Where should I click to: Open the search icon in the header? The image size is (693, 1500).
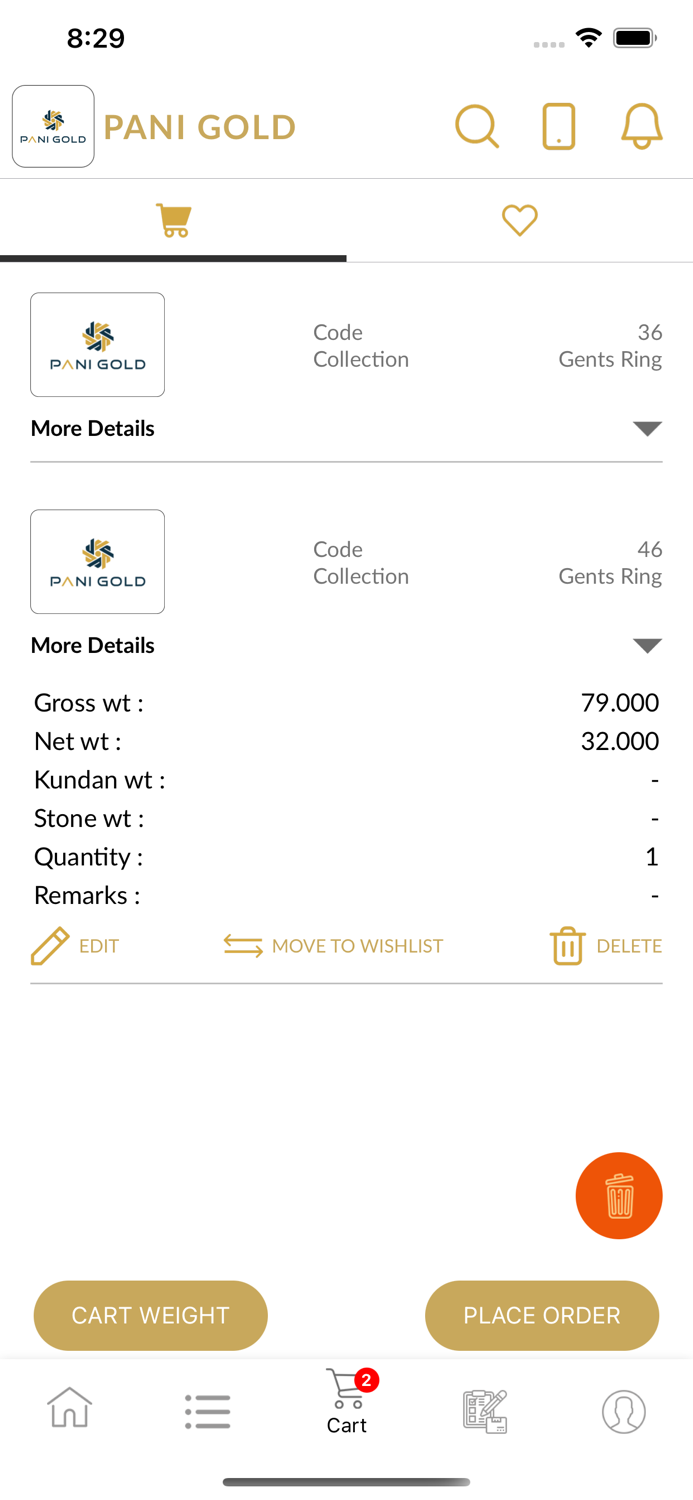point(477,126)
